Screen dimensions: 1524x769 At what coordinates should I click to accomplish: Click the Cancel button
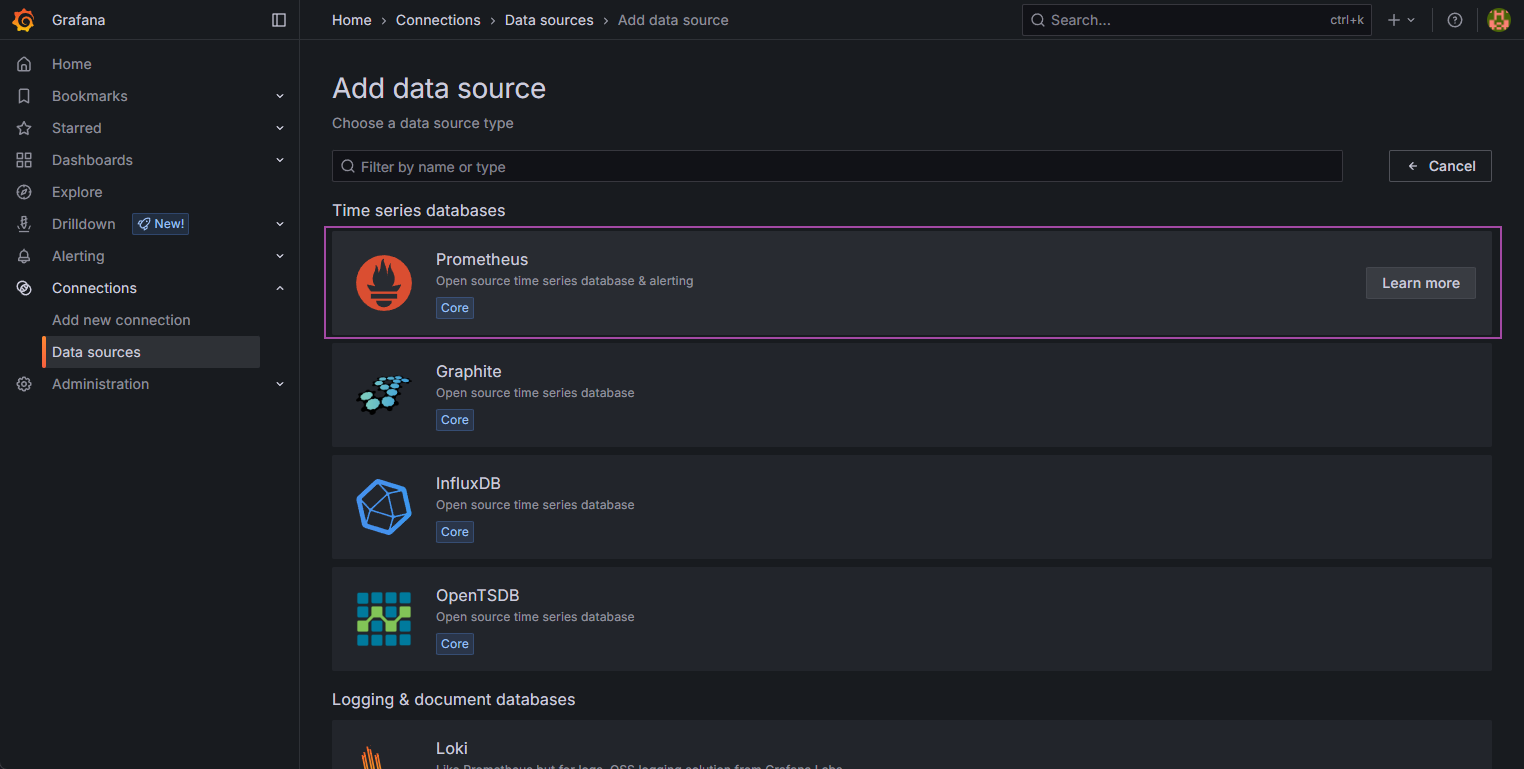(x=1440, y=166)
